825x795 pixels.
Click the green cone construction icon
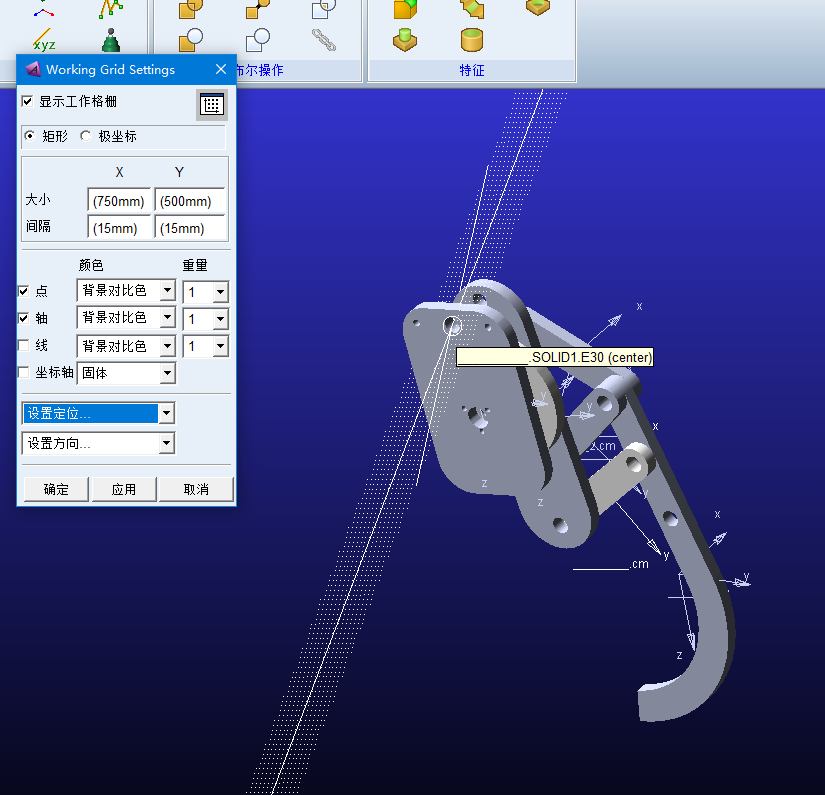tap(111, 41)
